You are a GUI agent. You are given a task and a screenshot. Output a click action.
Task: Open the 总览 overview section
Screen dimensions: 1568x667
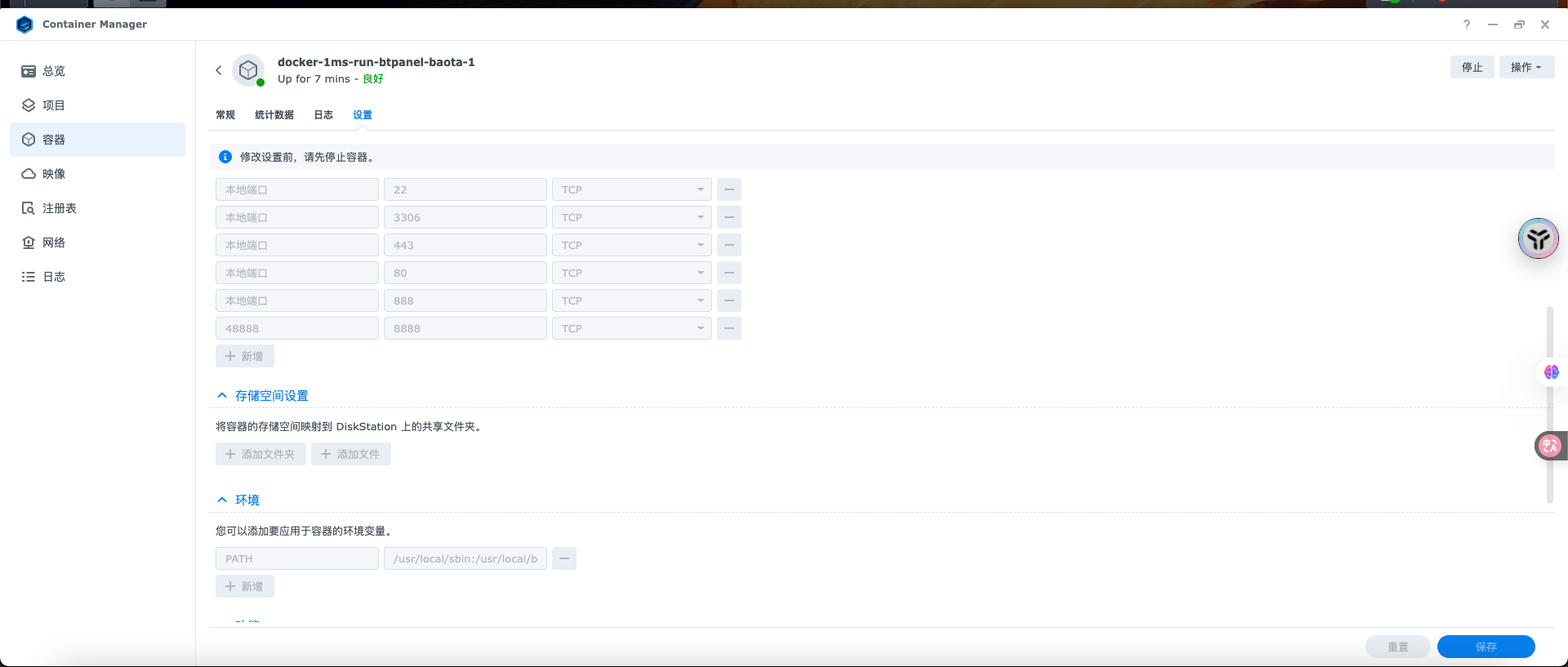click(x=97, y=71)
